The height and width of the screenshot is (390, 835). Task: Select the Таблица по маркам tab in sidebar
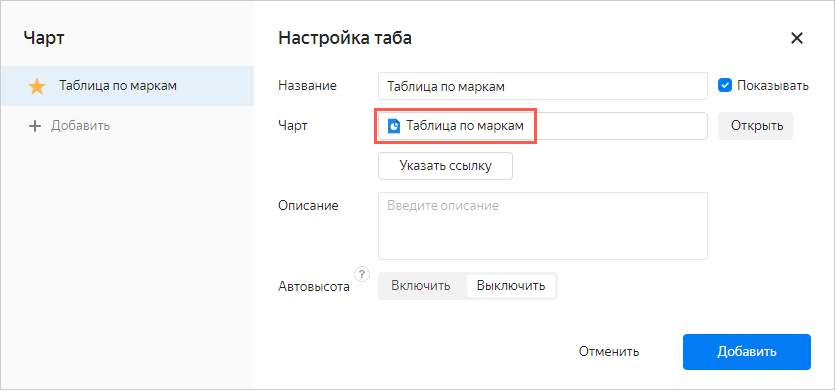(127, 86)
